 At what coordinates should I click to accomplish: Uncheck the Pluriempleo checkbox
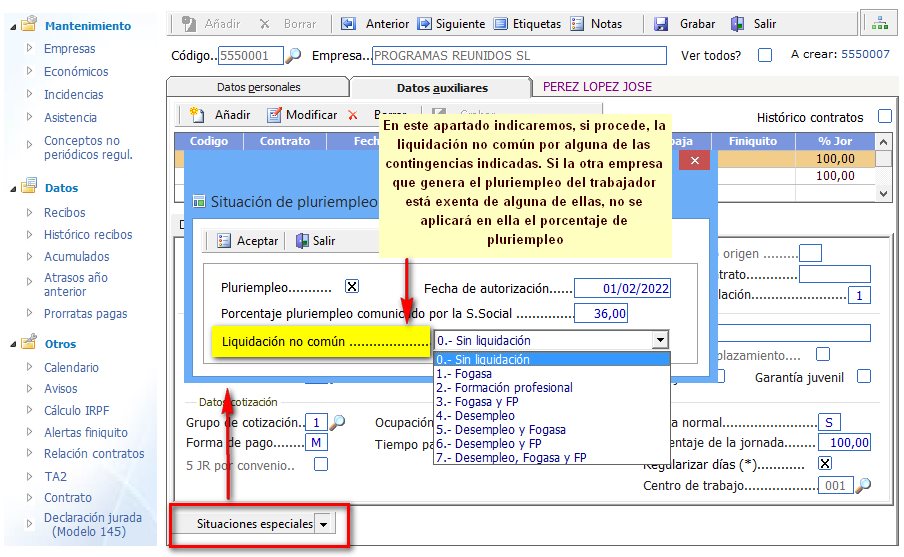click(352, 287)
